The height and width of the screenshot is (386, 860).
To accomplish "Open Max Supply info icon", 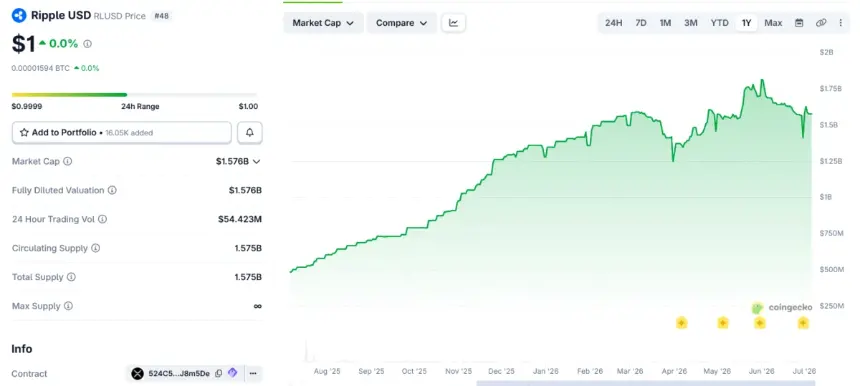I will 68,306.
